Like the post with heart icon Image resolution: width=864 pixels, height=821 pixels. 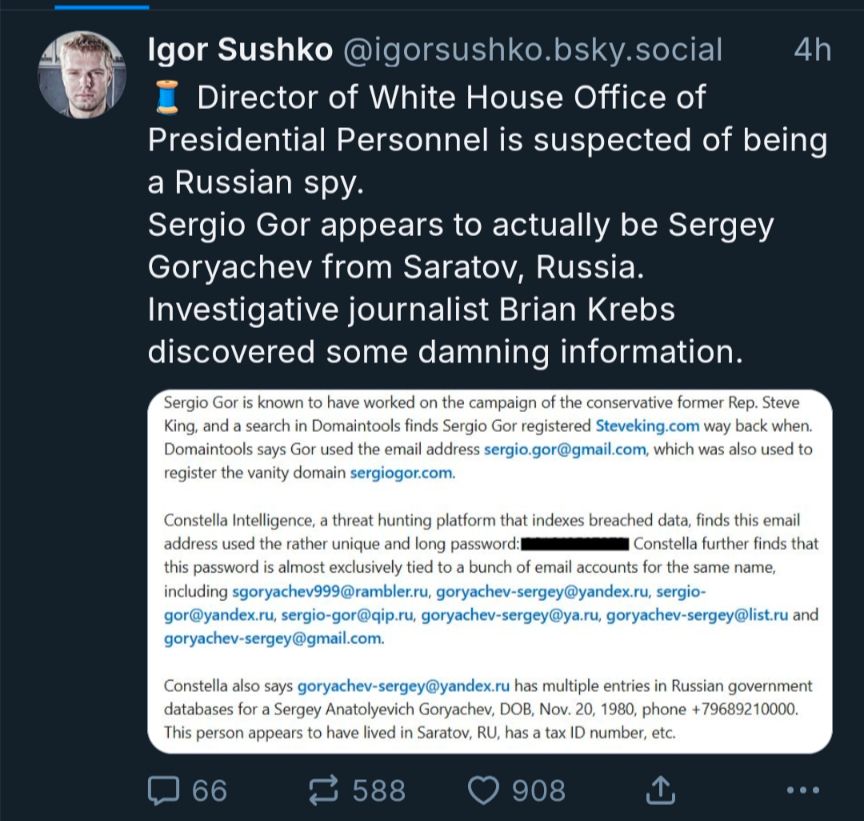click(483, 791)
